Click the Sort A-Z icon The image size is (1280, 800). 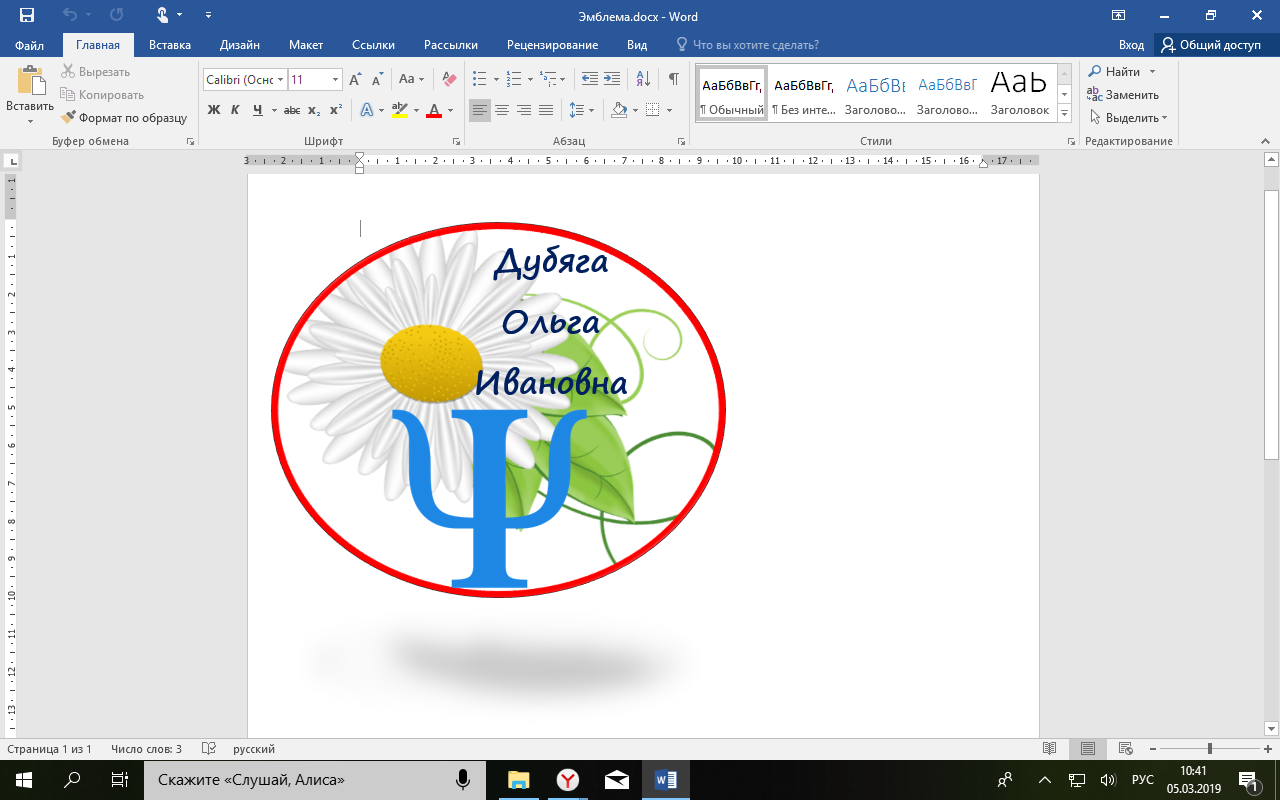(643, 79)
